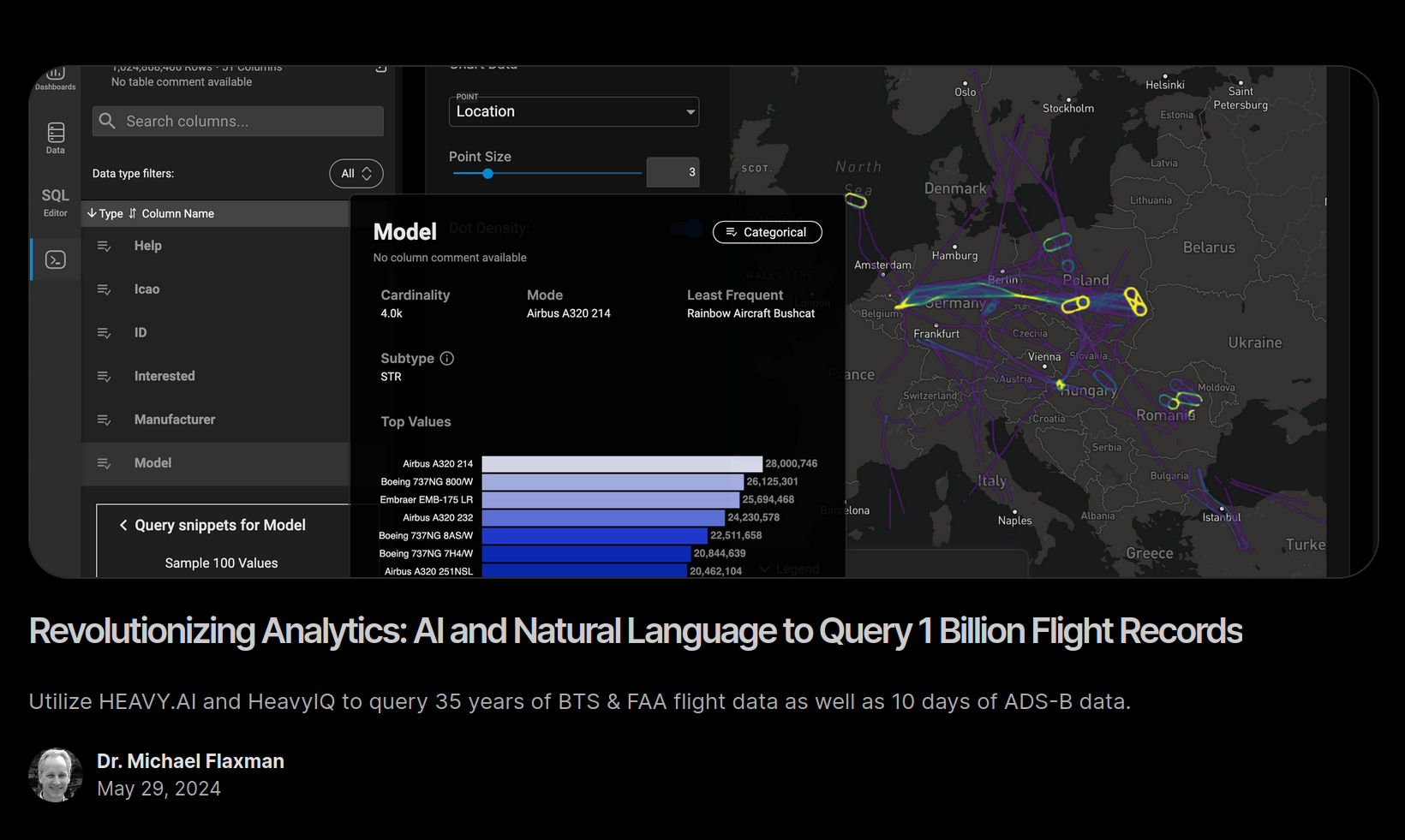Collapse Query snippets for Model chevron
Viewport: 1405px width, 840px height.
click(123, 525)
